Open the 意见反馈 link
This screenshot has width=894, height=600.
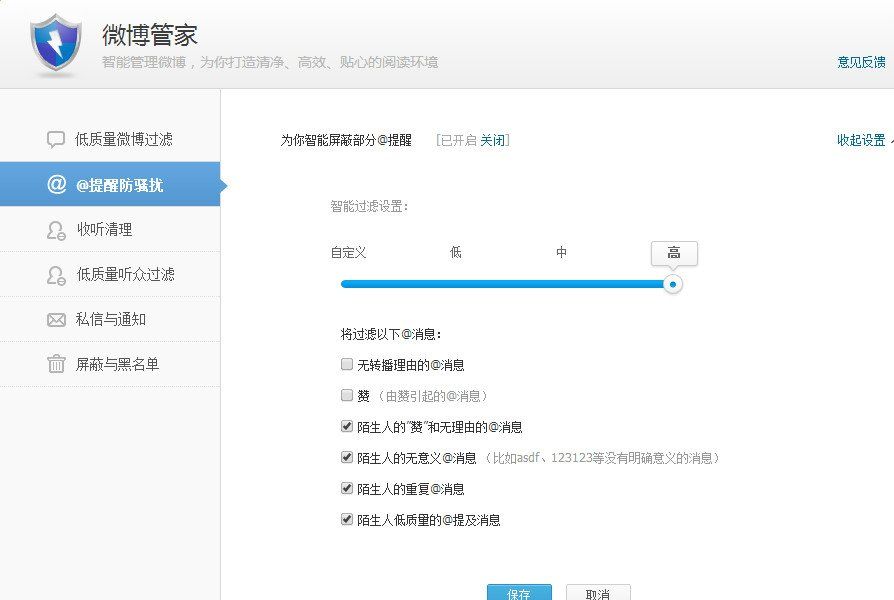[x=861, y=62]
